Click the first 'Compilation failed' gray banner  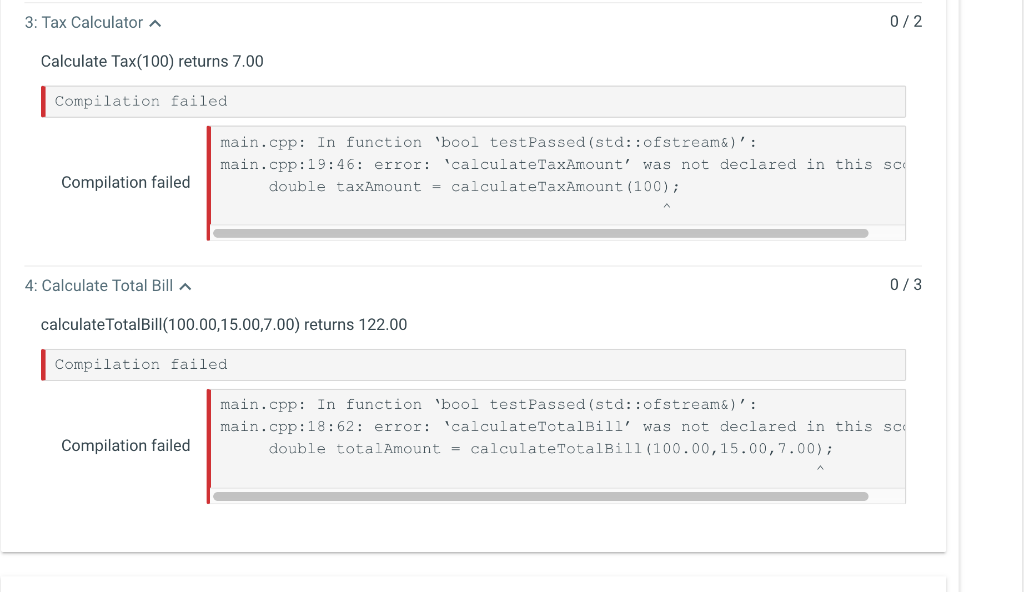[x=473, y=101]
